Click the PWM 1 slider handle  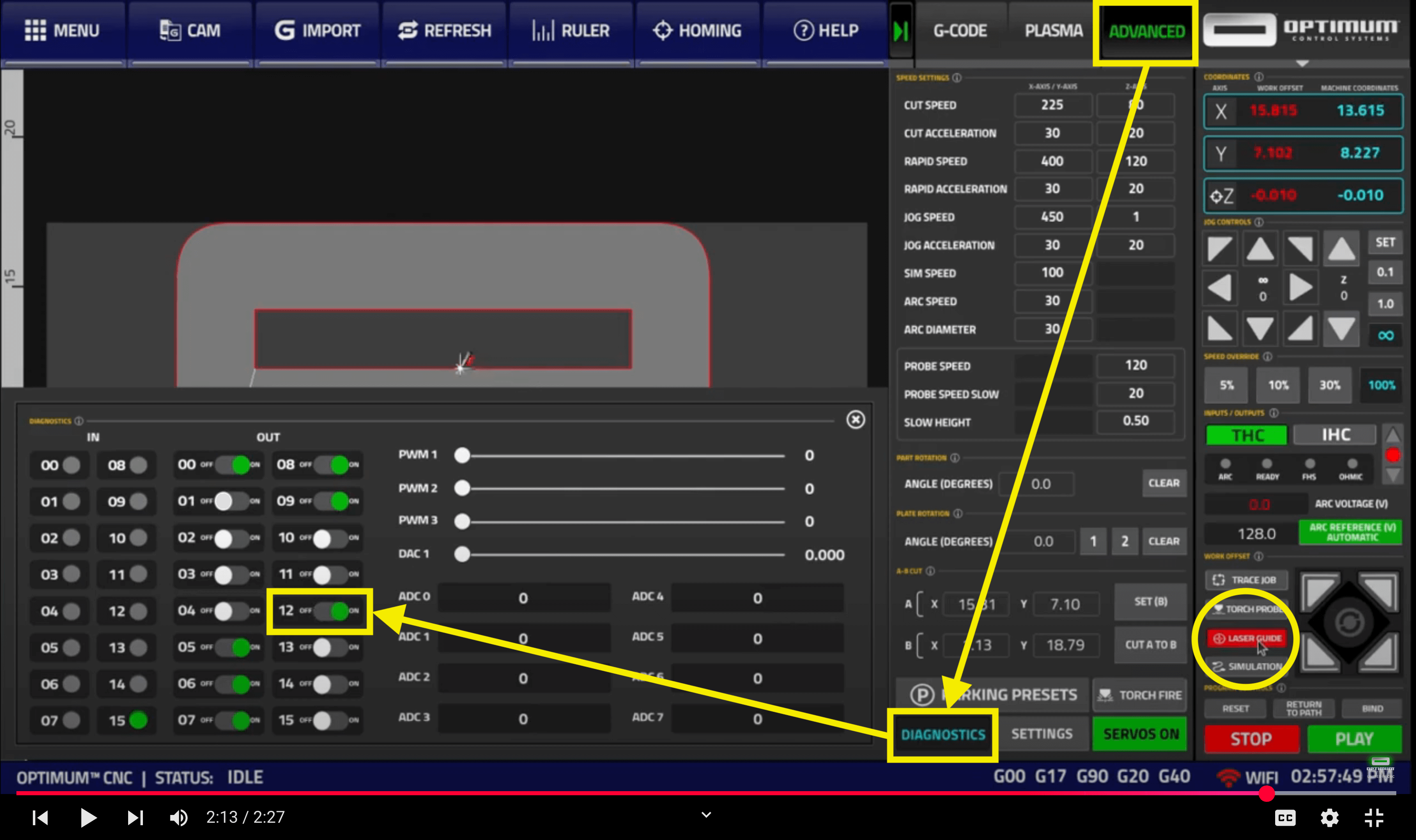[x=462, y=455]
